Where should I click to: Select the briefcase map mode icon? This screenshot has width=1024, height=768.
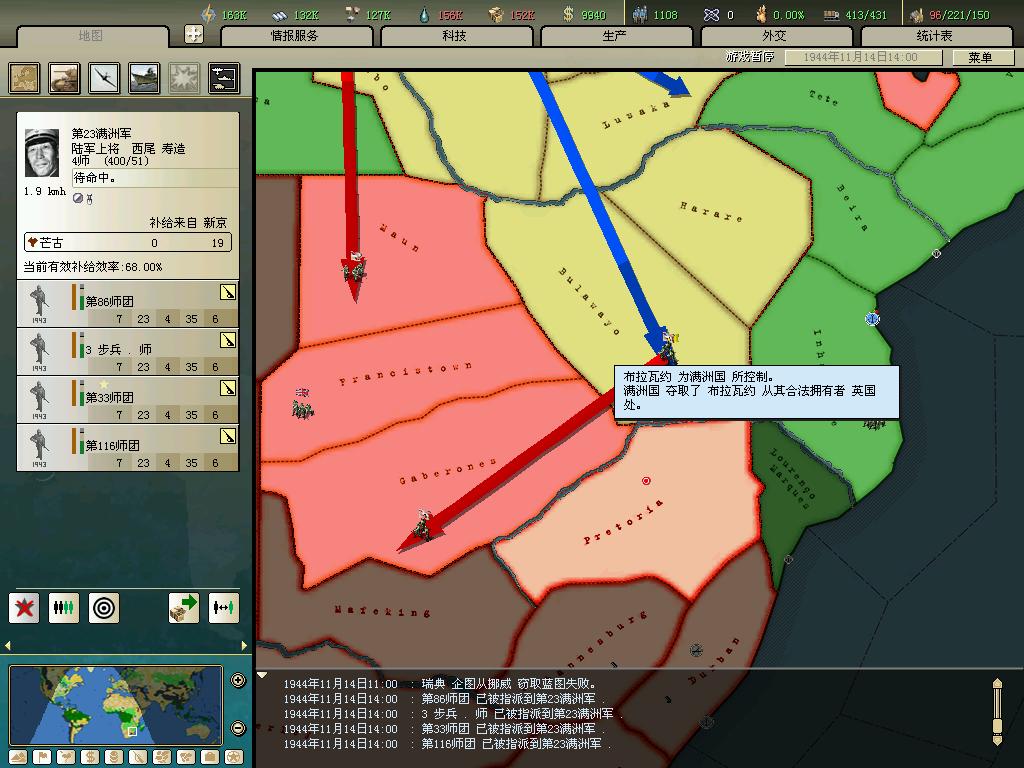[x=210, y=758]
